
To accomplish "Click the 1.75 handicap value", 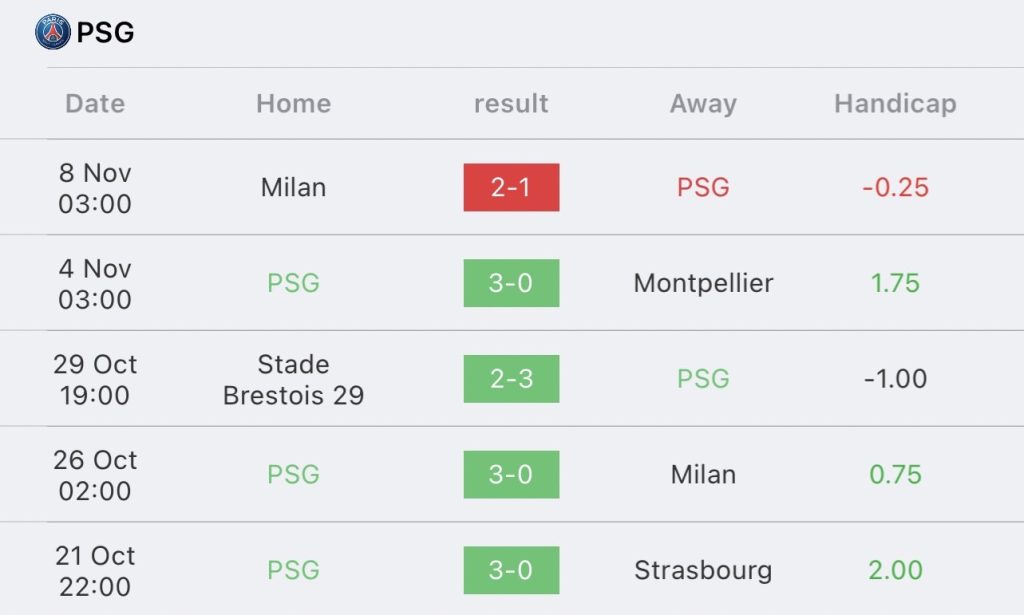I will click(895, 283).
